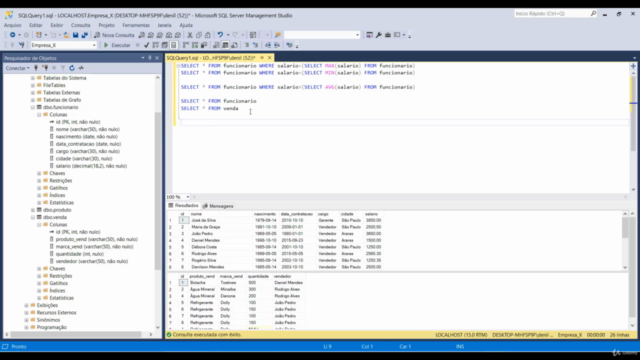The image size is (640, 360).
Task: Open the Arquivo menu
Action: (x=12, y=25)
